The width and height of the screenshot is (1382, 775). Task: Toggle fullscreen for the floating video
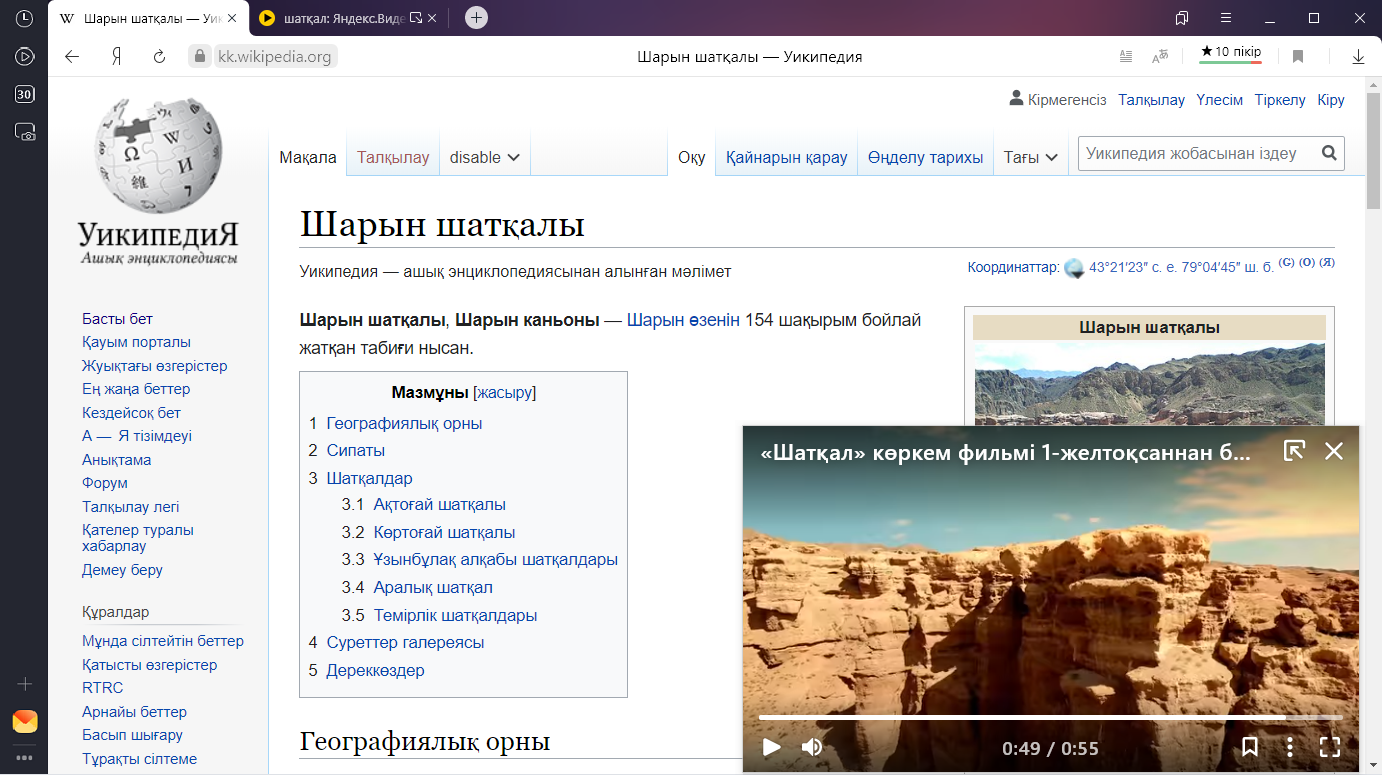tap(1329, 747)
